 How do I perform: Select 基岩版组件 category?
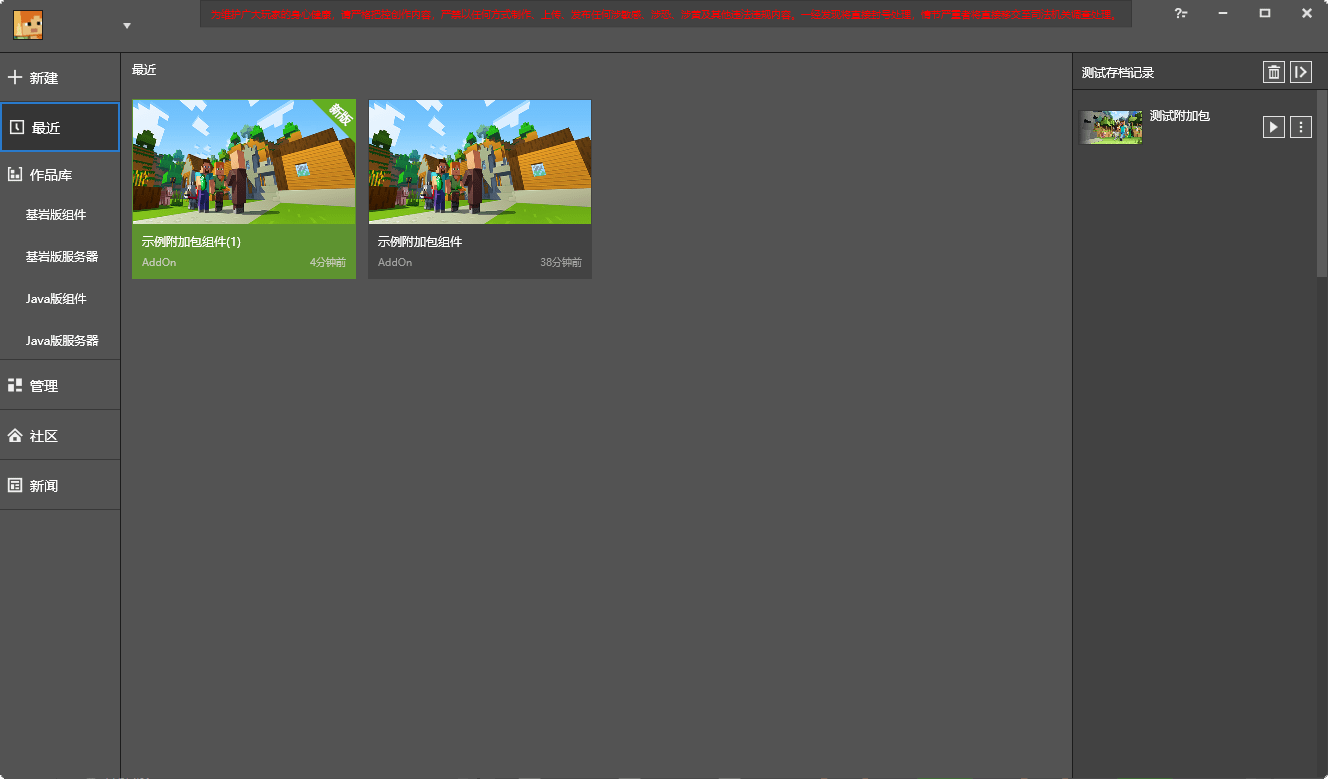tap(56, 215)
